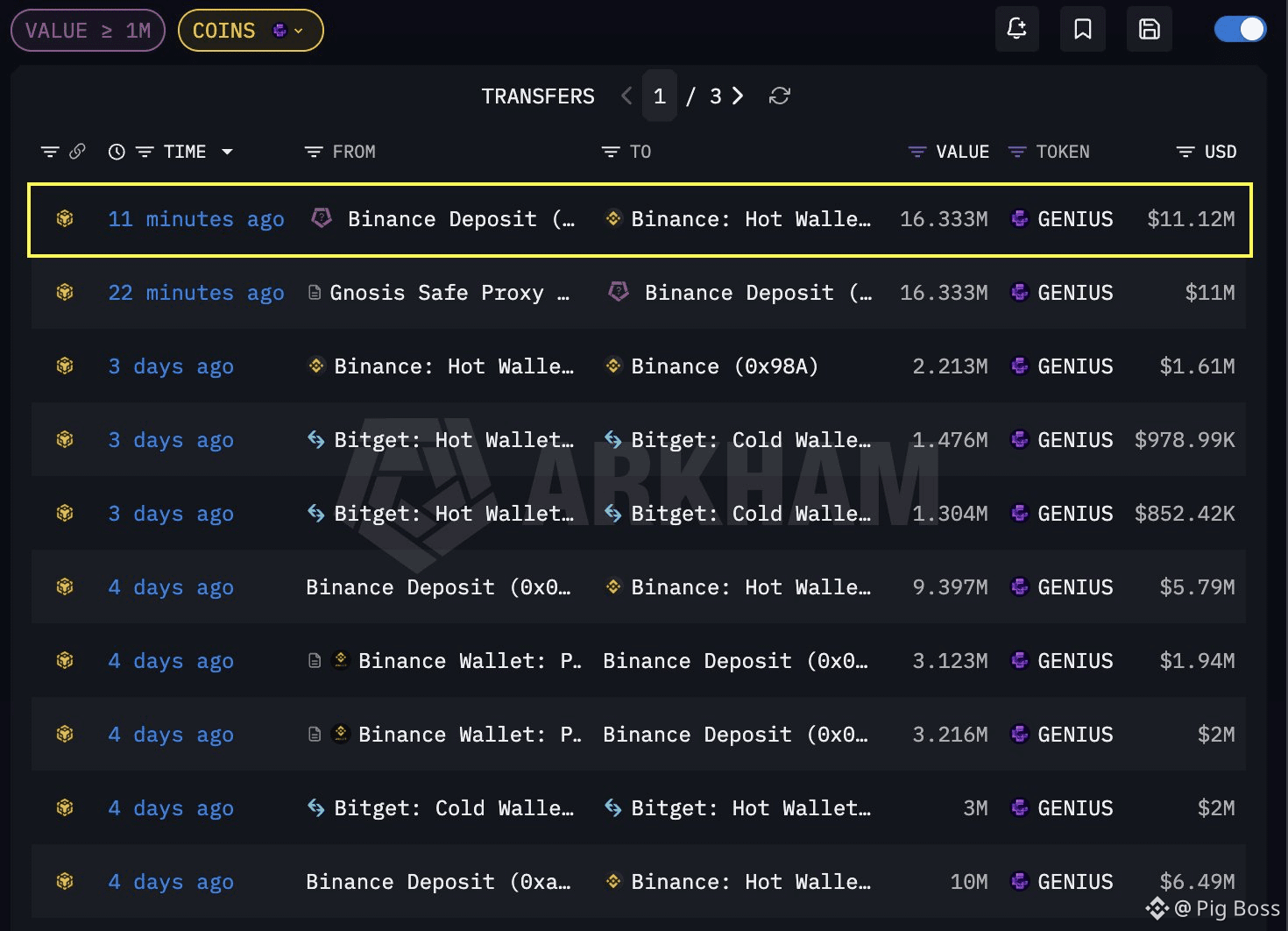Click the $1.94M USD amount
The image size is (1288, 931).
1197,661
